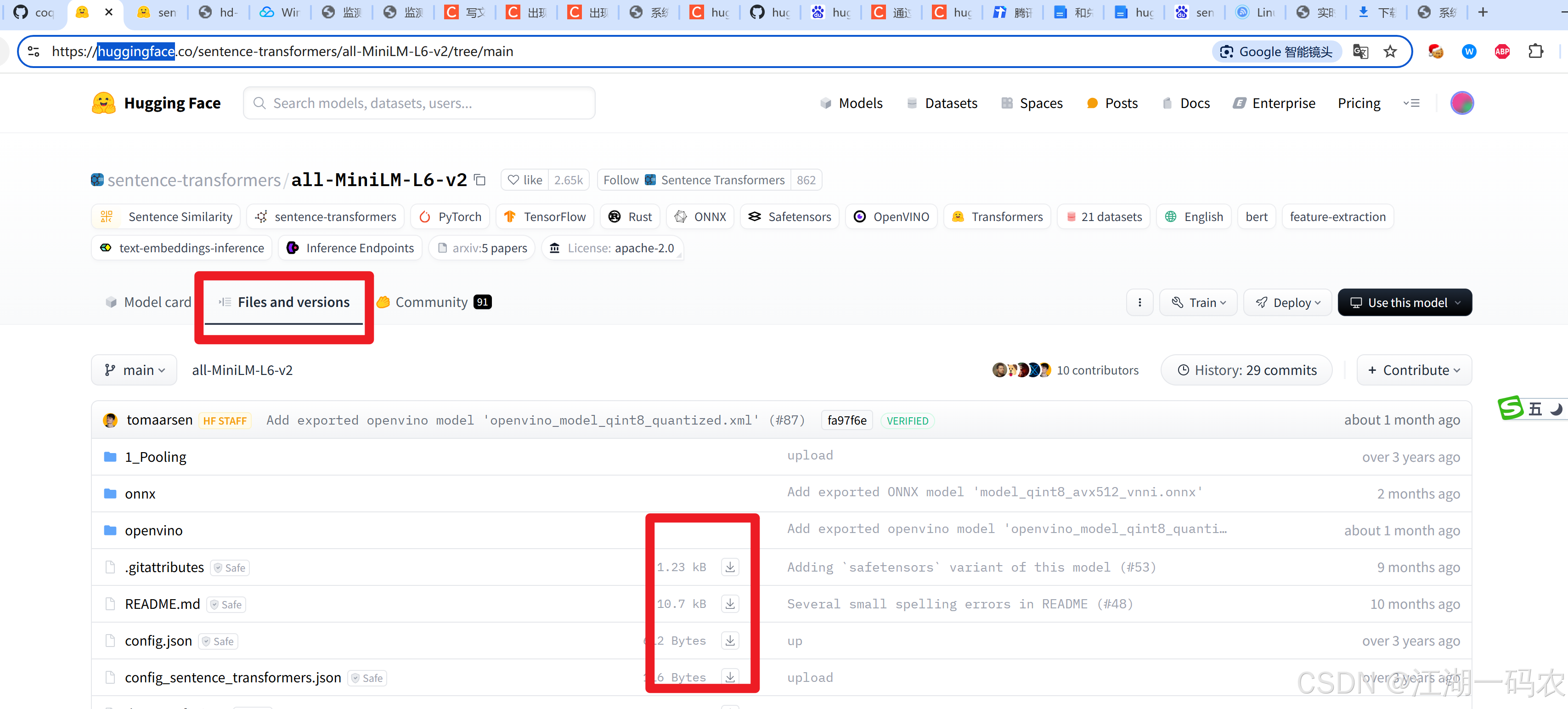Click the Google Lens icon in the address bar
Screen dimensions: 1568x709
pos(1227,52)
